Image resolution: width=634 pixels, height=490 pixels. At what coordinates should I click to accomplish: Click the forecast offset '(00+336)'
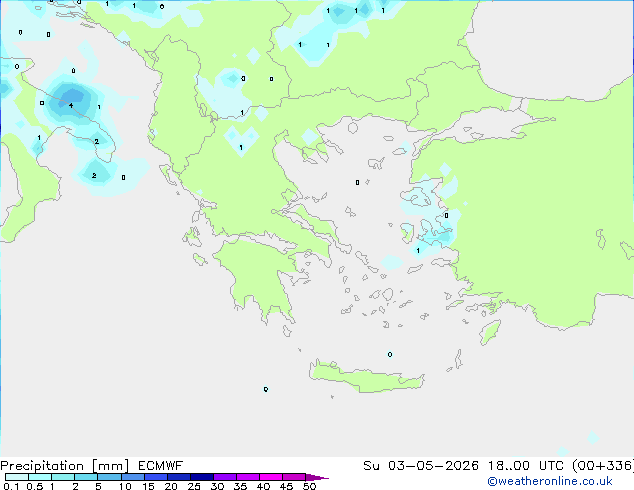(603, 466)
